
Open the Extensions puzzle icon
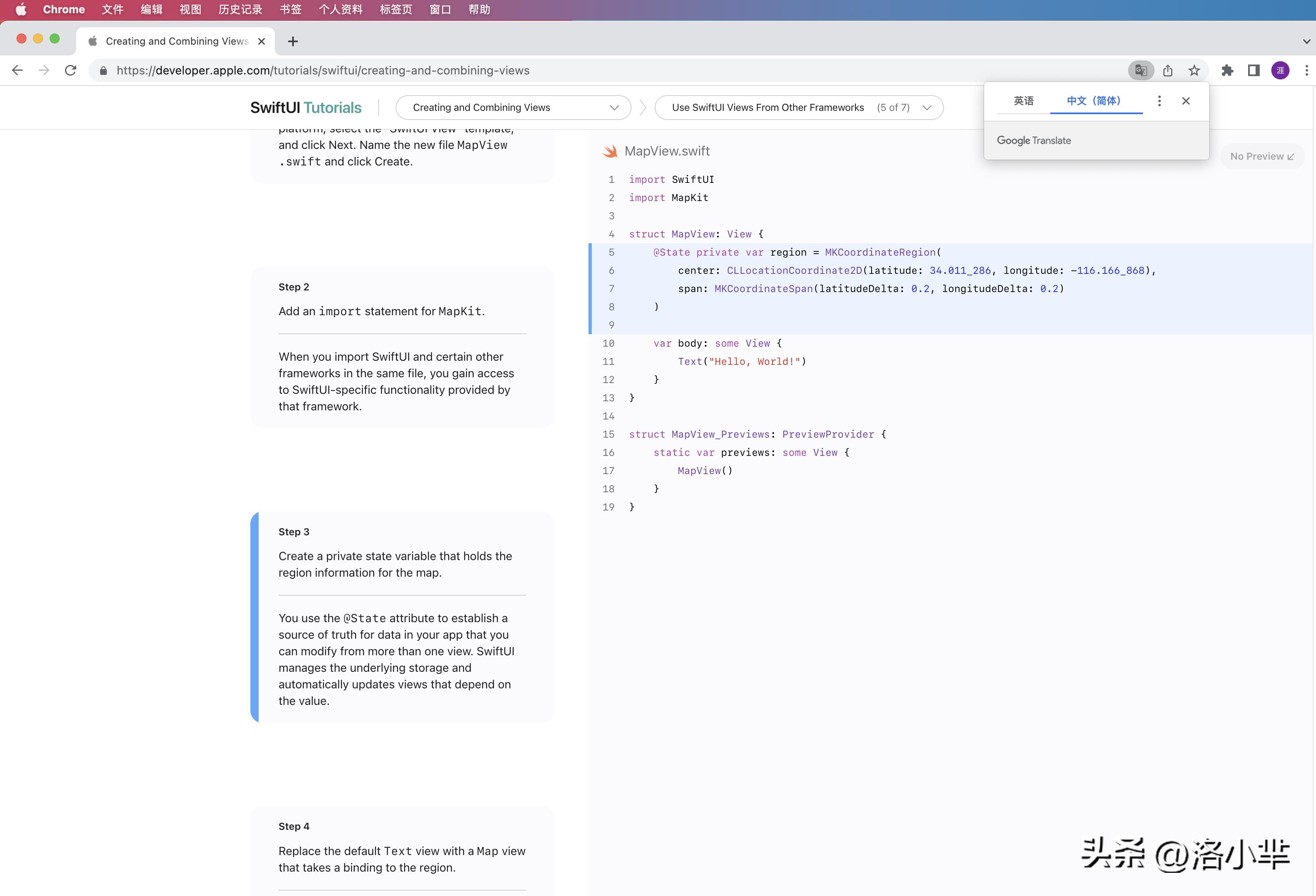click(x=1227, y=70)
